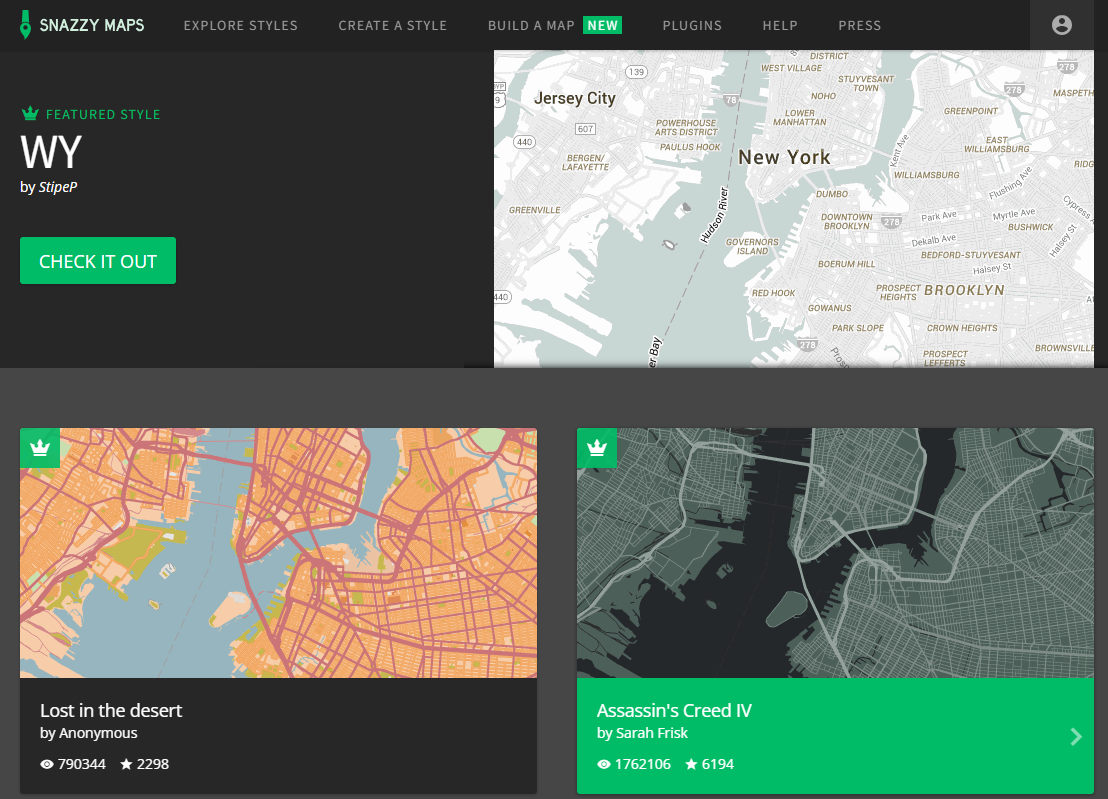Open the Assassin's Creed IV map thumbnail
The height and width of the screenshot is (799, 1108).
click(x=835, y=553)
